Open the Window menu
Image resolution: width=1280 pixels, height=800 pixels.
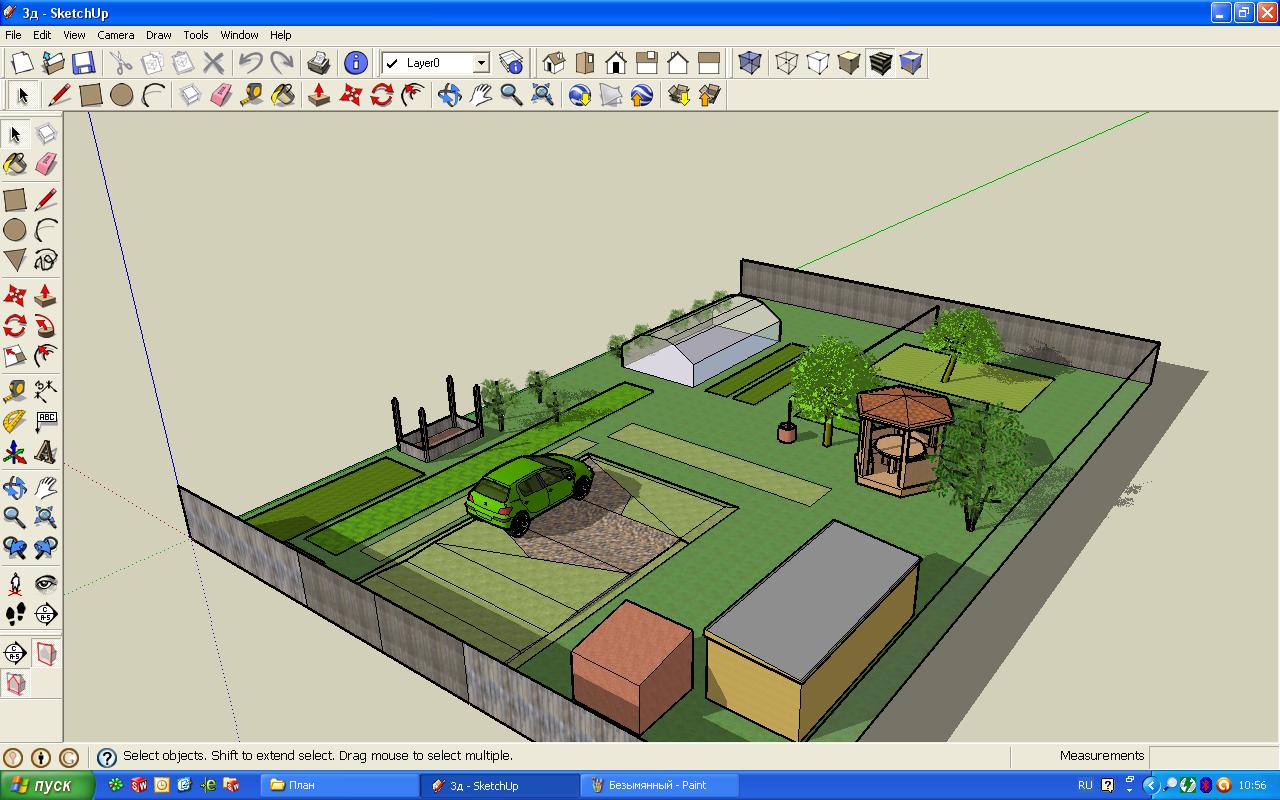239,35
